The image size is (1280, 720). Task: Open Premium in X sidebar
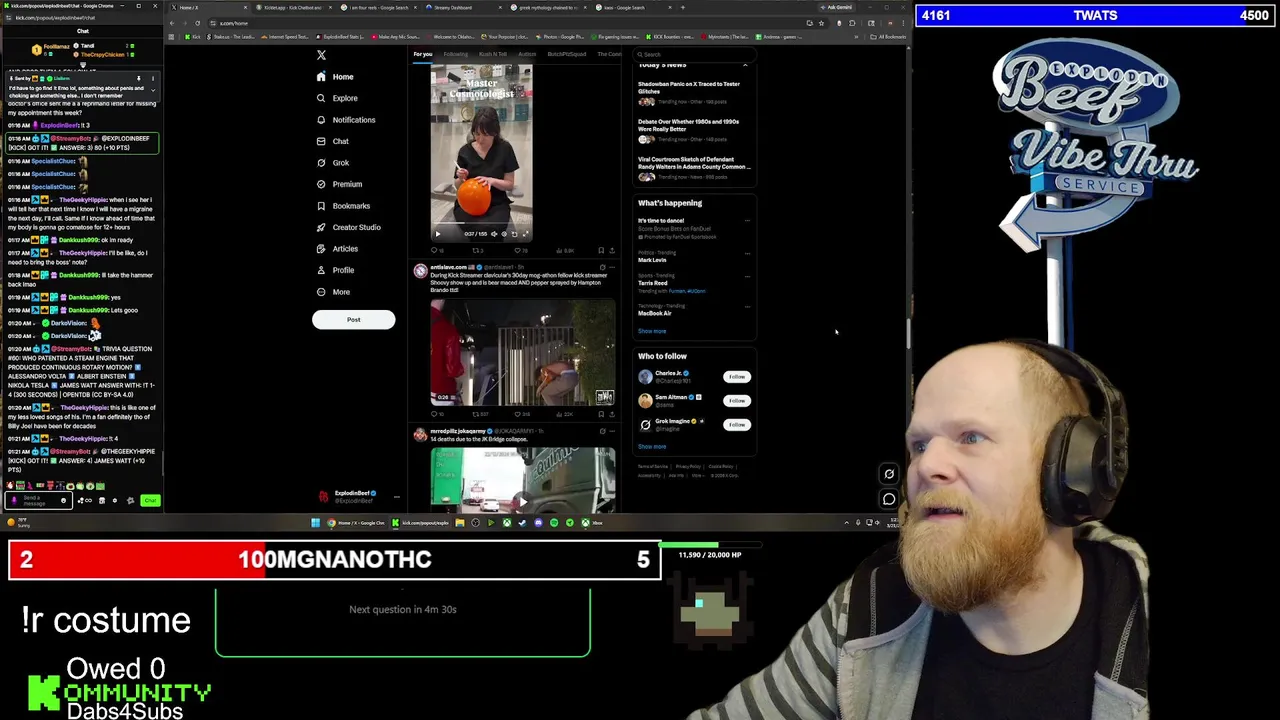[339, 184]
